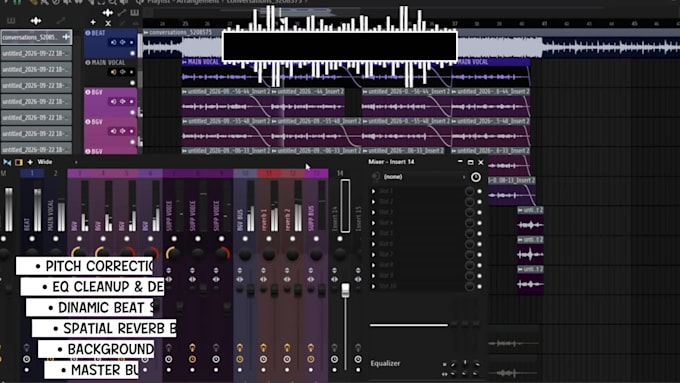Click the MAIN VOCAL playlist track name

click(x=108, y=62)
